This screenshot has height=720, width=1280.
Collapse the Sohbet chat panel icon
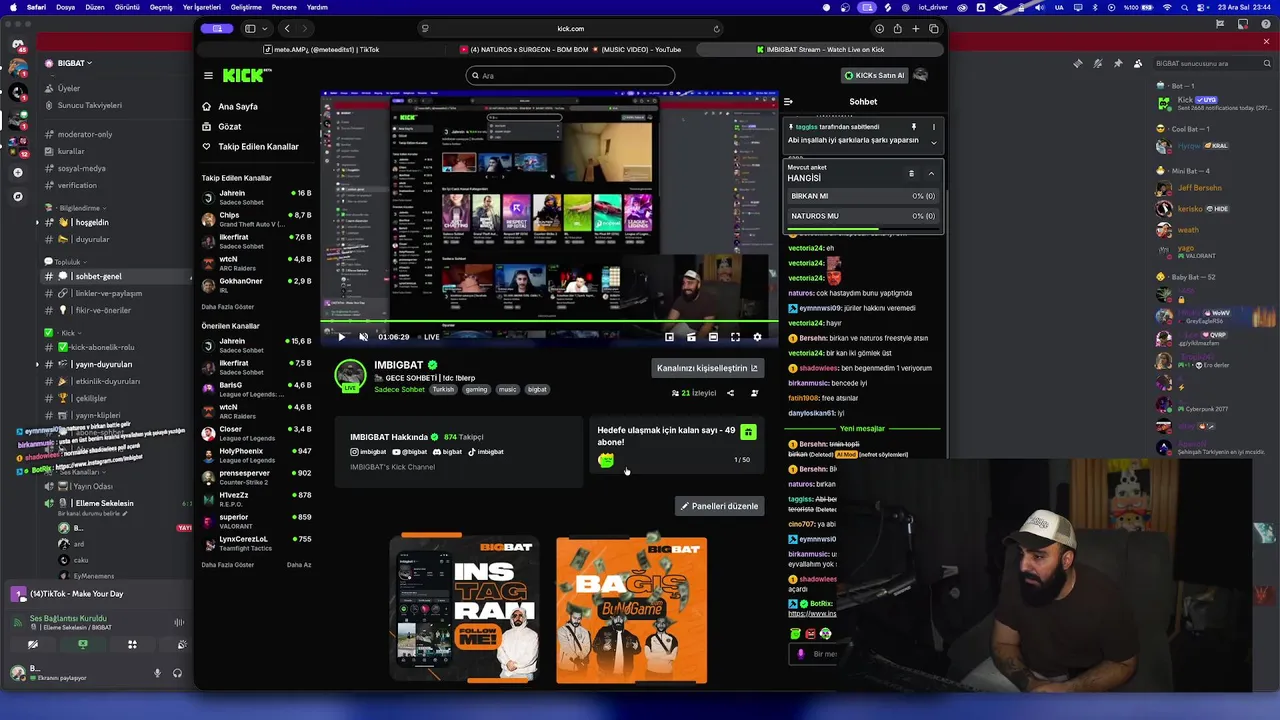pos(788,101)
